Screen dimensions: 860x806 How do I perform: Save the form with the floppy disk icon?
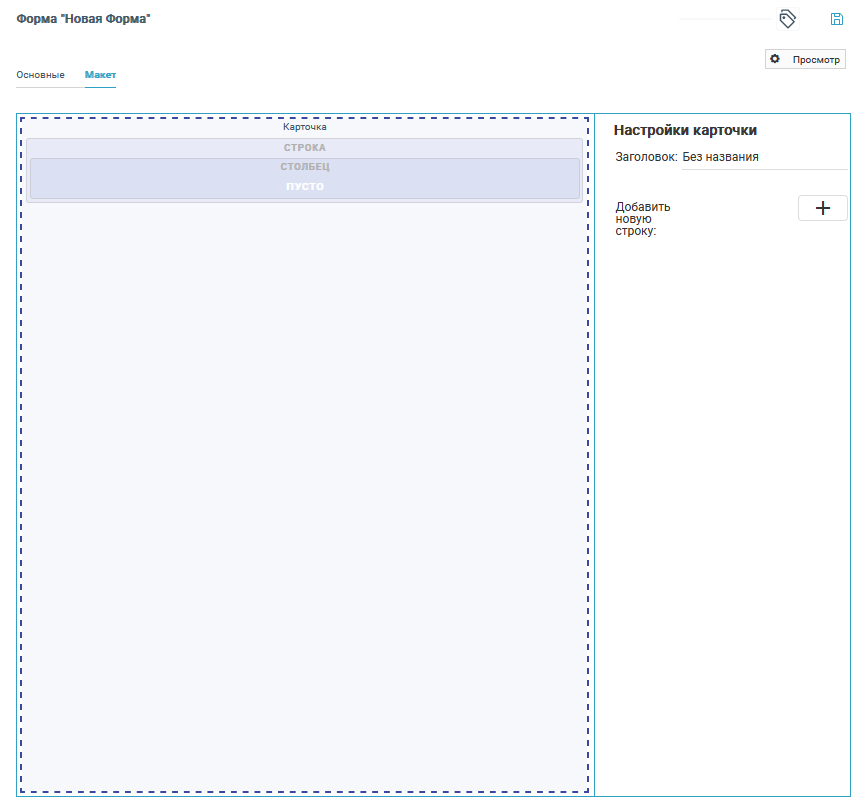(x=837, y=19)
